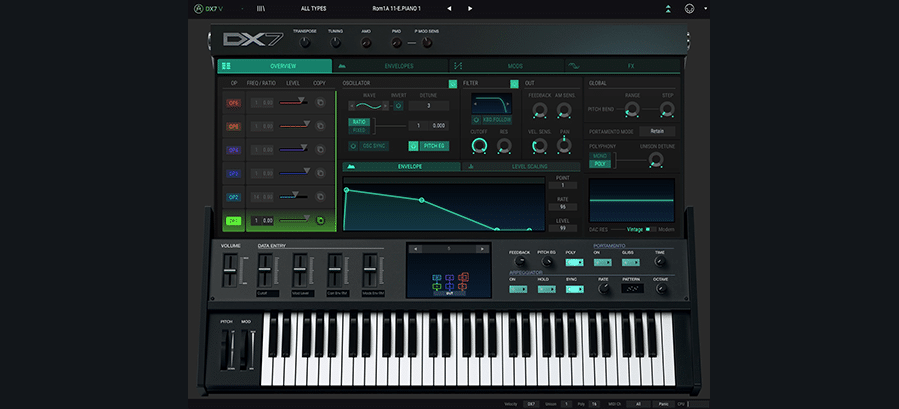Switch to the OVERVIEW tab
The width and height of the screenshot is (899, 409).
[x=275, y=66]
